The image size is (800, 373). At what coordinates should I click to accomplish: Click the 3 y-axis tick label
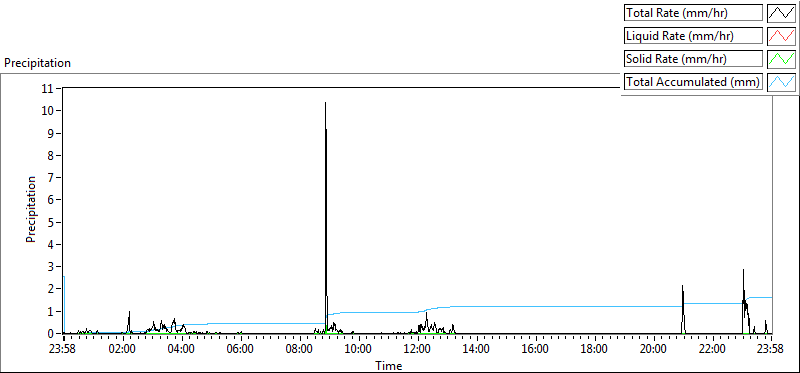(x=52, y=266)
